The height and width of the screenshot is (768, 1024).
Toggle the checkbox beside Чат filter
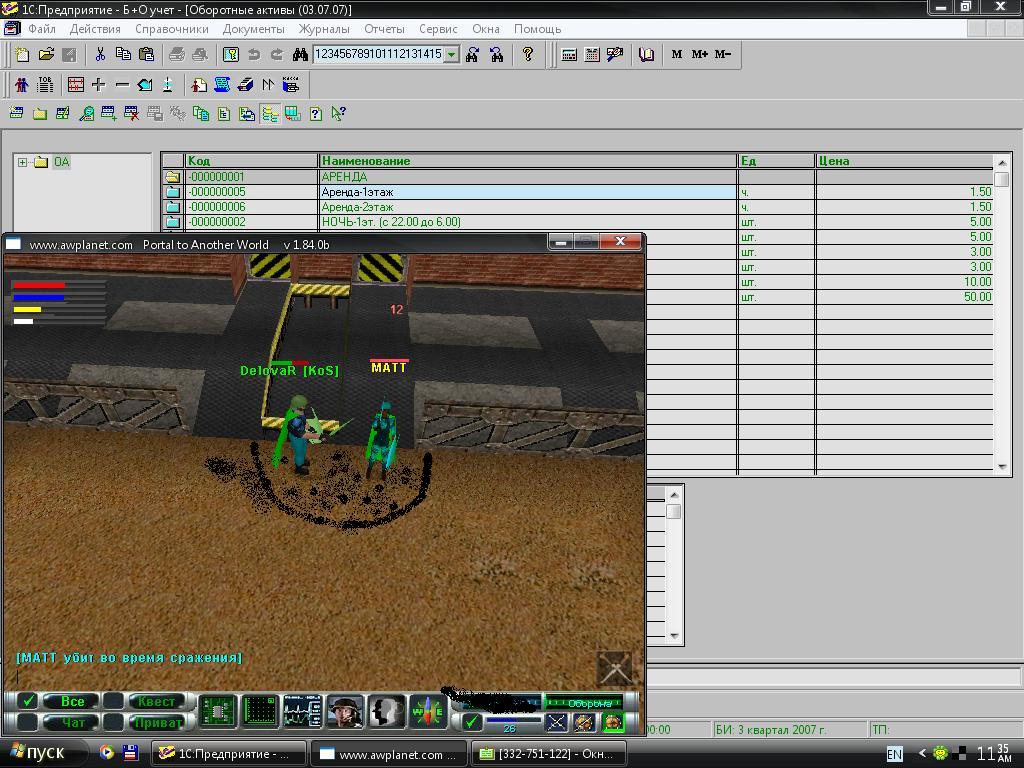click(27, 722)
